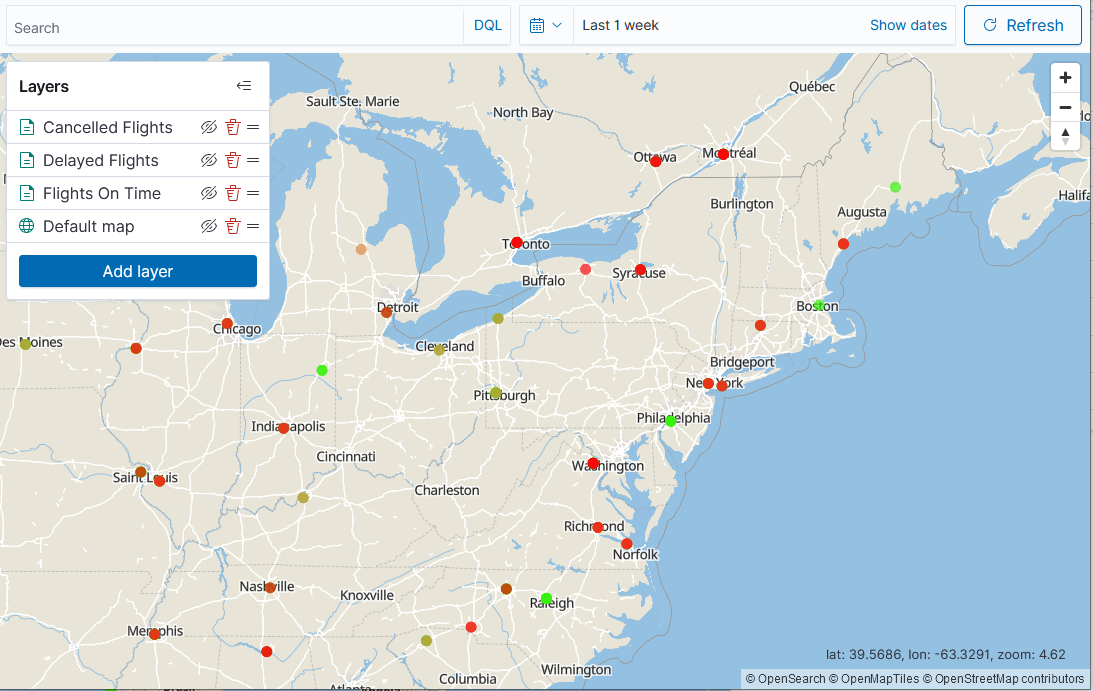The image size is (1093, 691).
Task: Grab the Flights On Time reorder handle
Action: click(x=253, y=193)
